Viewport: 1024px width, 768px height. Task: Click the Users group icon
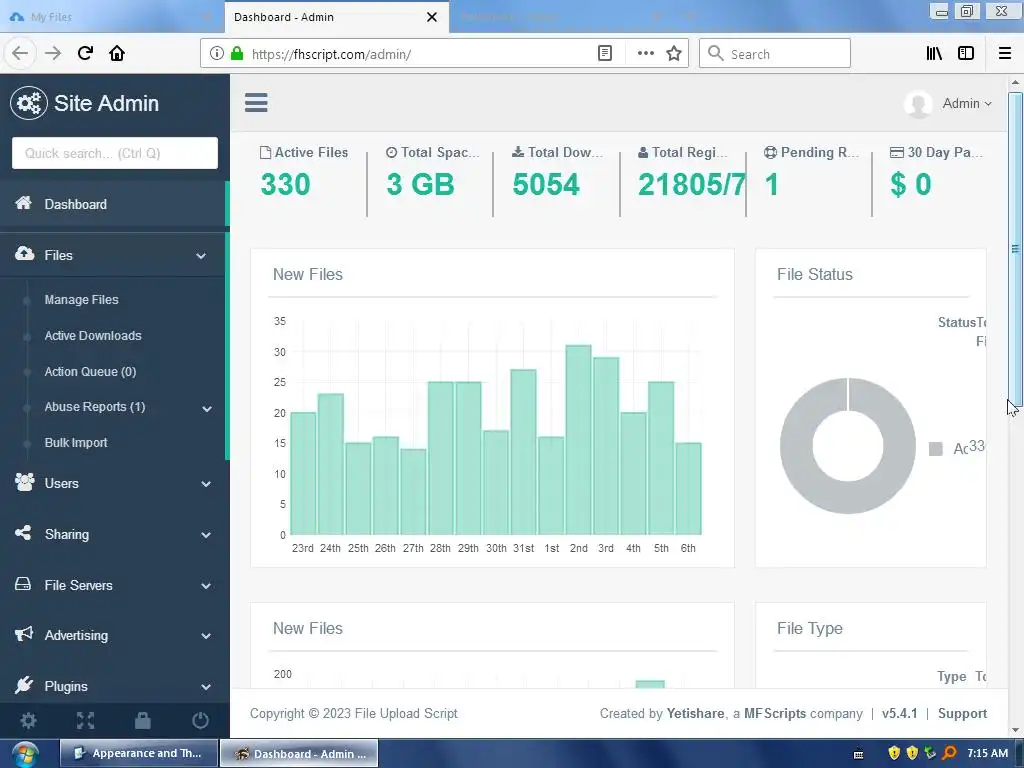click(x=25, y=482)
